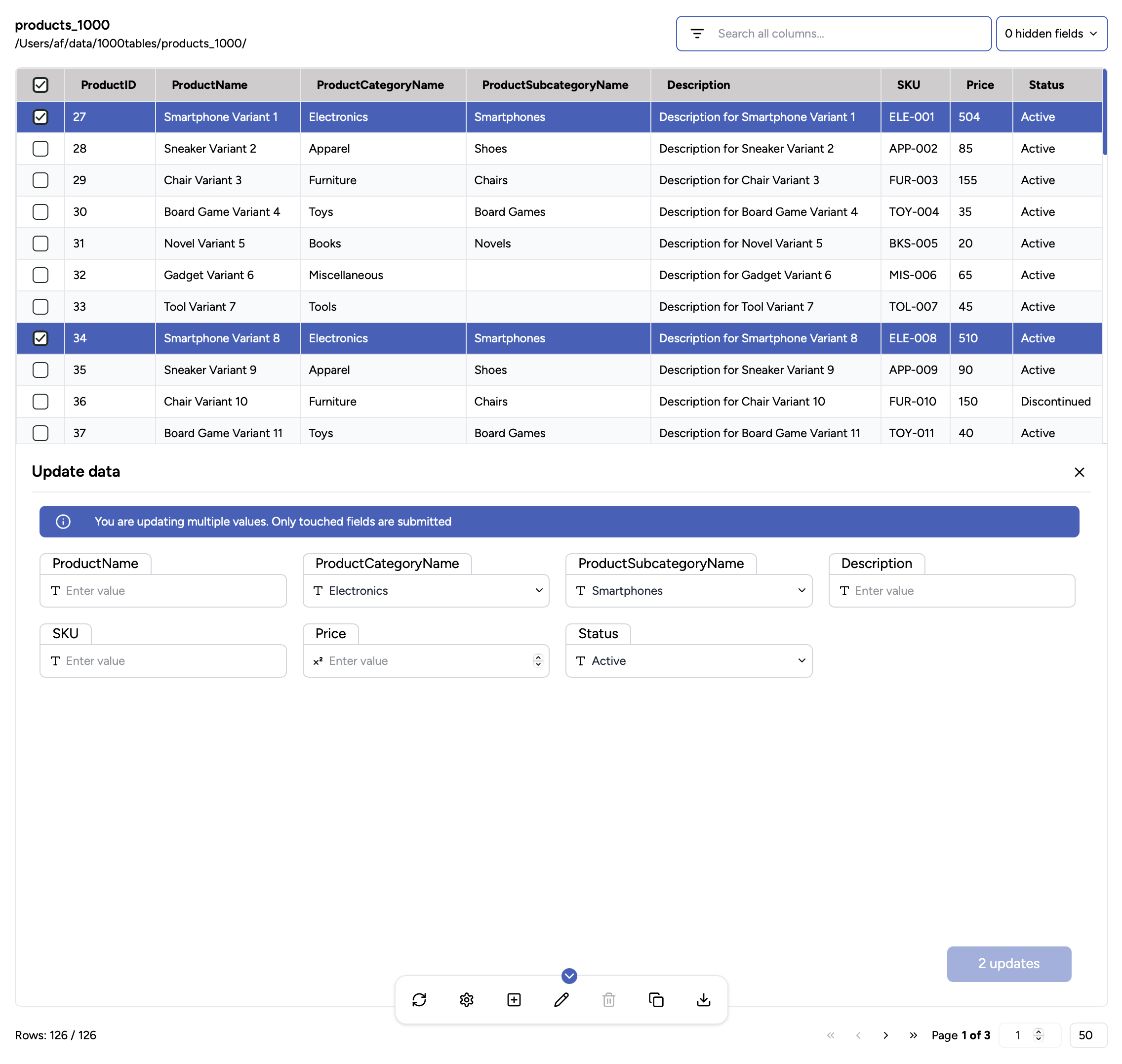Click the refresh icon in the bottom toolbar
The width and height of the screenshot is (1122, 1064).
click(x=420, y=1000)
